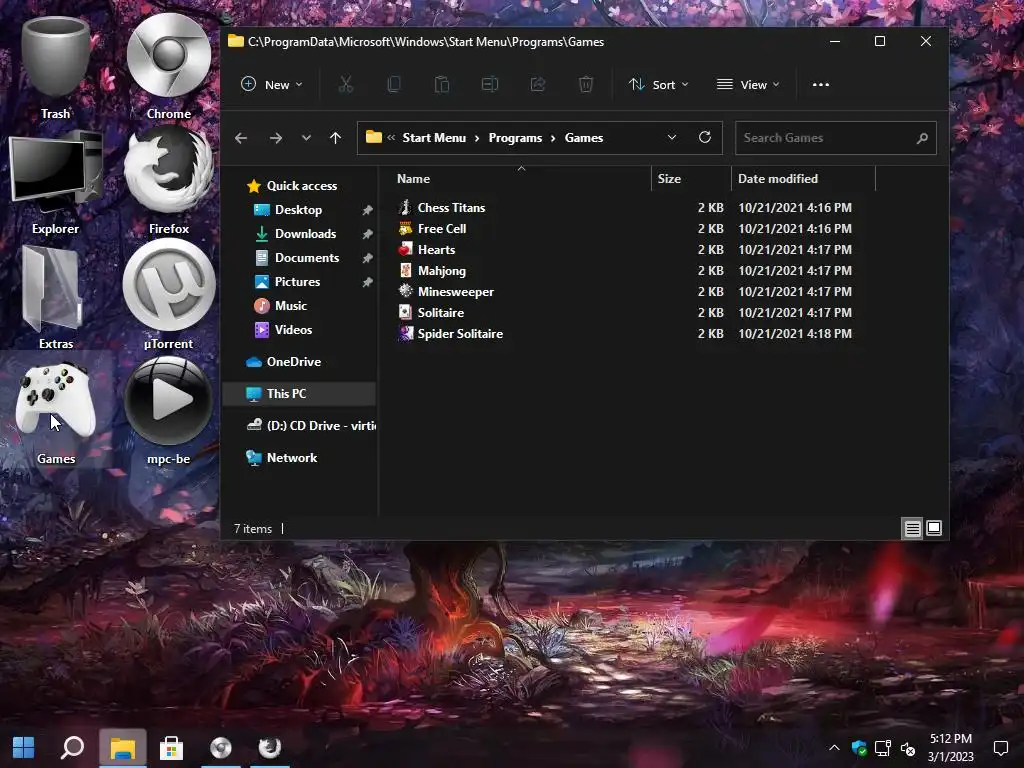
Task: Click the Cut scissors icon in toolbar
Action: [345, 84]
